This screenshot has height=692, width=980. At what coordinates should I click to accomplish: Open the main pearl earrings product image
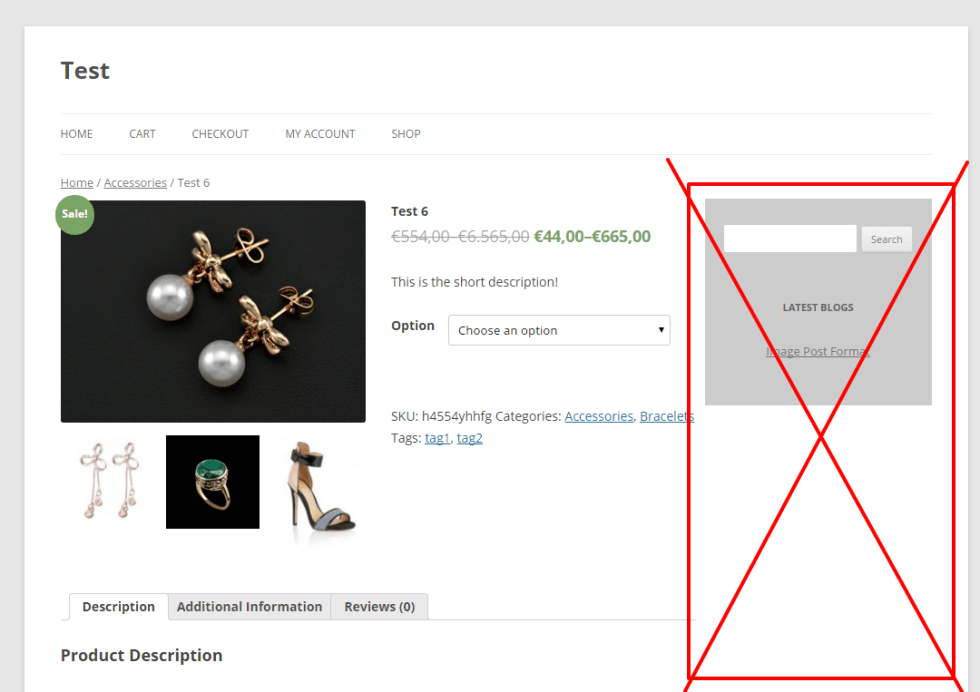click(213, 311)
